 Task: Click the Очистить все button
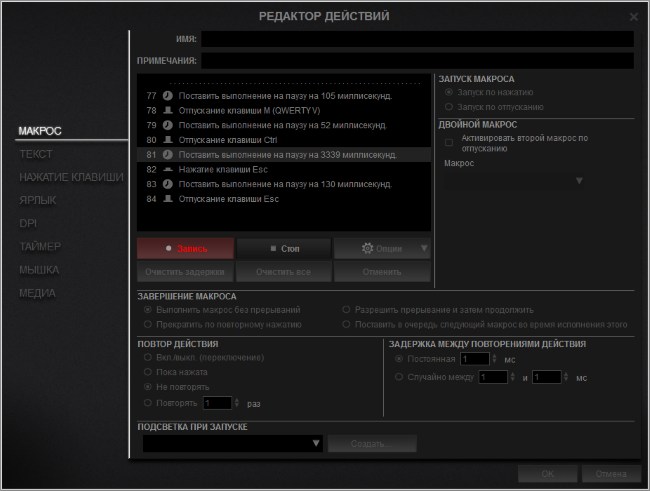click(284, 272)
